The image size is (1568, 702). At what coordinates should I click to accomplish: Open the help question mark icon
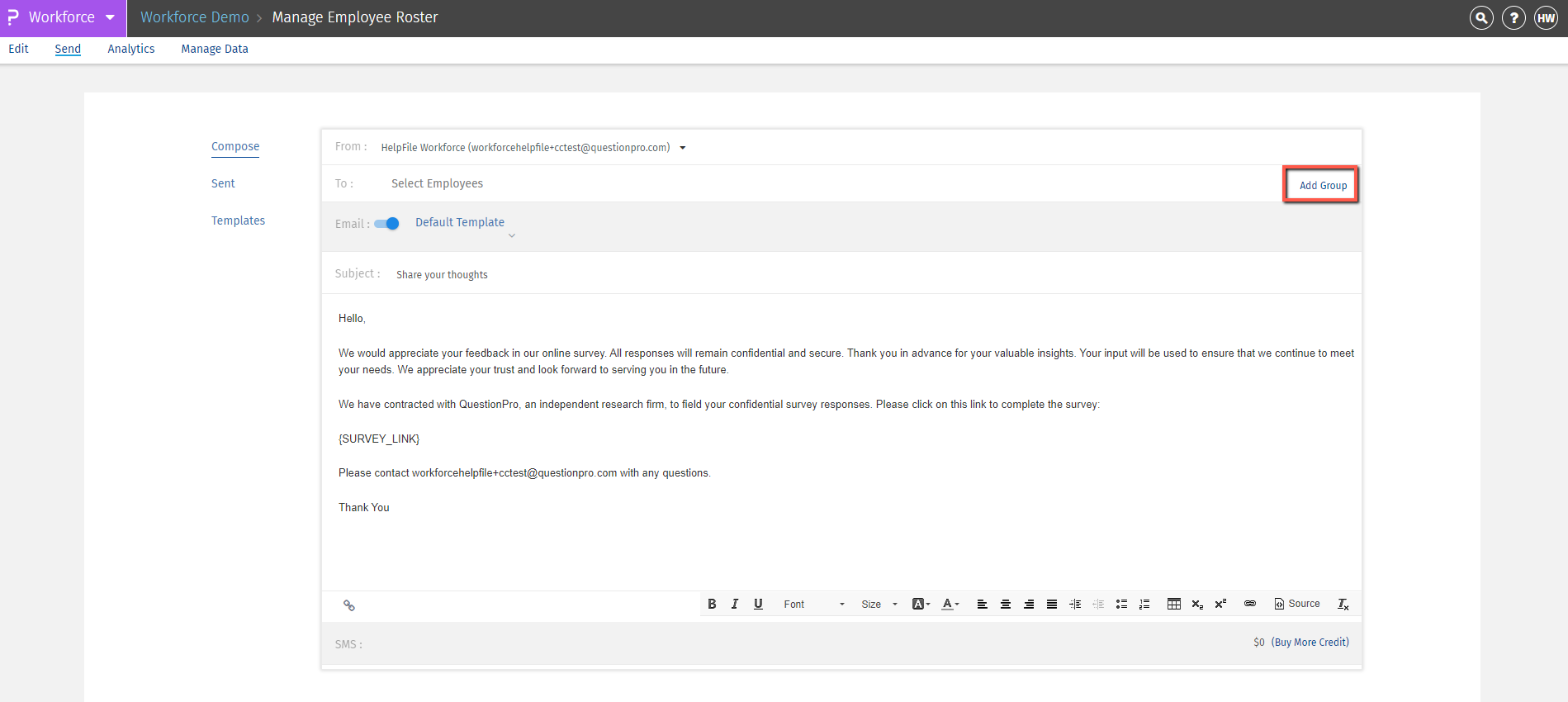click(x=1514, y=17)
